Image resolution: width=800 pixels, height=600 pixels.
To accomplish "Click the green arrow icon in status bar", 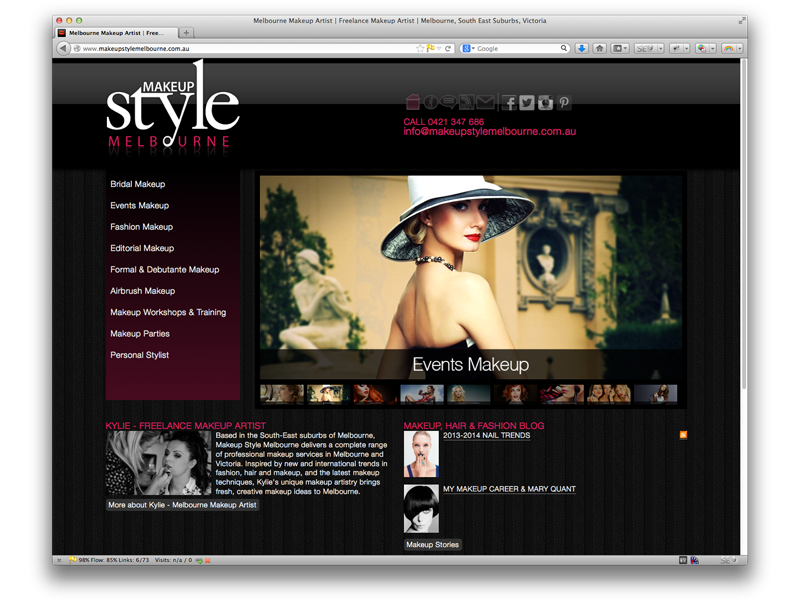I will coord(199,560).
